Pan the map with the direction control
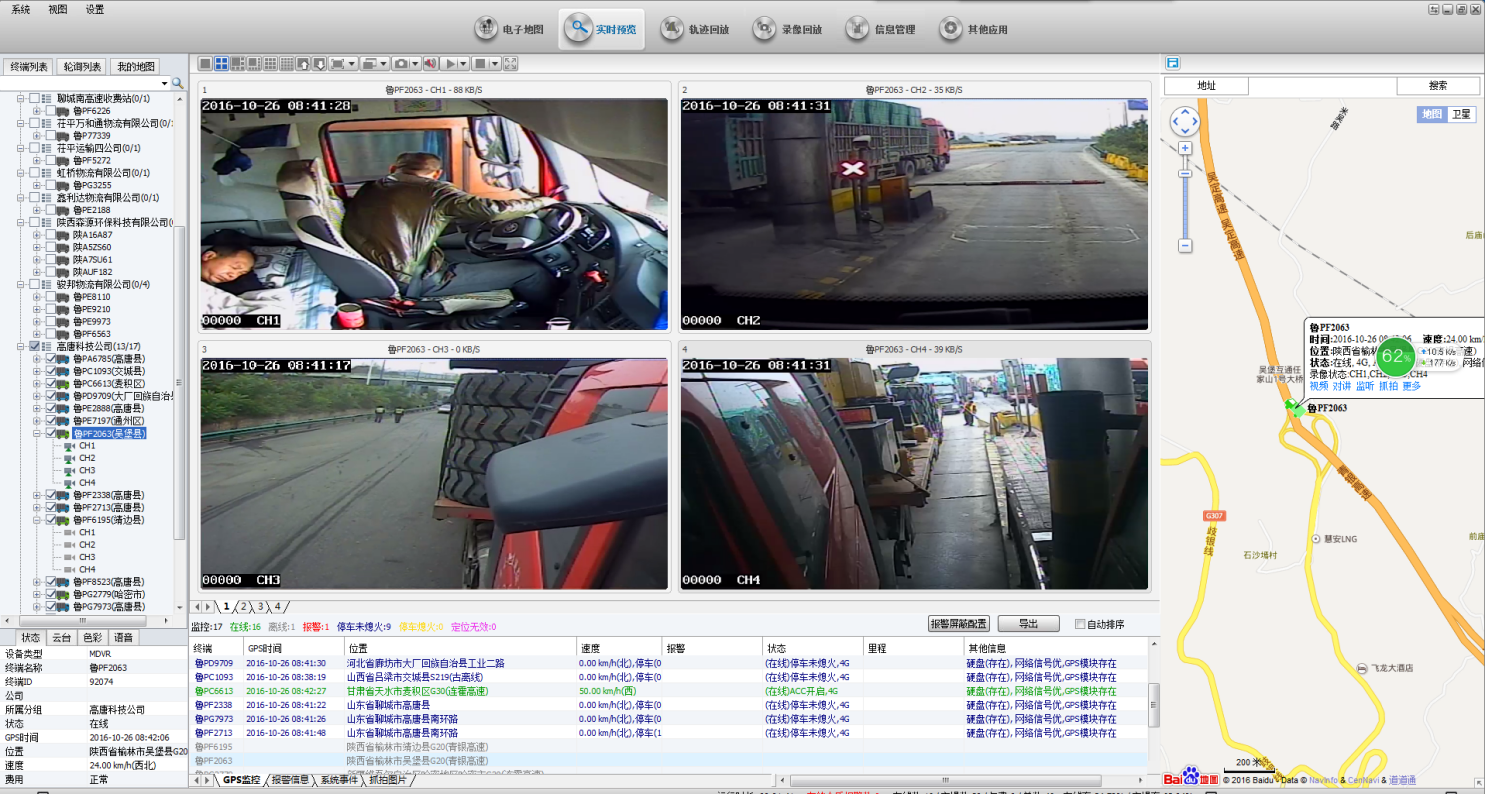 click(x=1185, y=123)
